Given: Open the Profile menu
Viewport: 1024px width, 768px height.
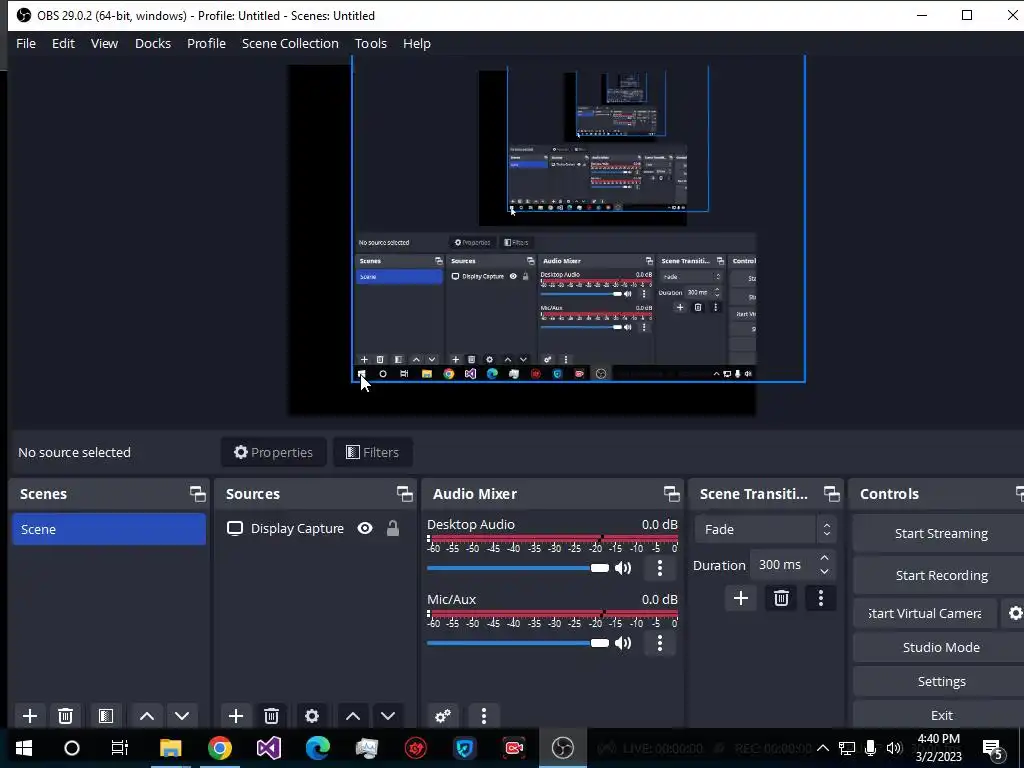Looking at the screenshot, I should click(206, 43).
